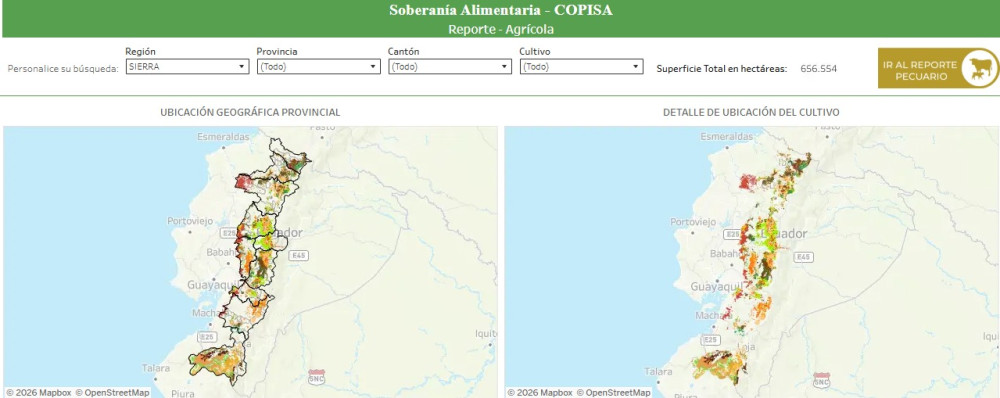Click Talara label on left map
Viewport: 1000px width, 398px height.
click(156, 368)
